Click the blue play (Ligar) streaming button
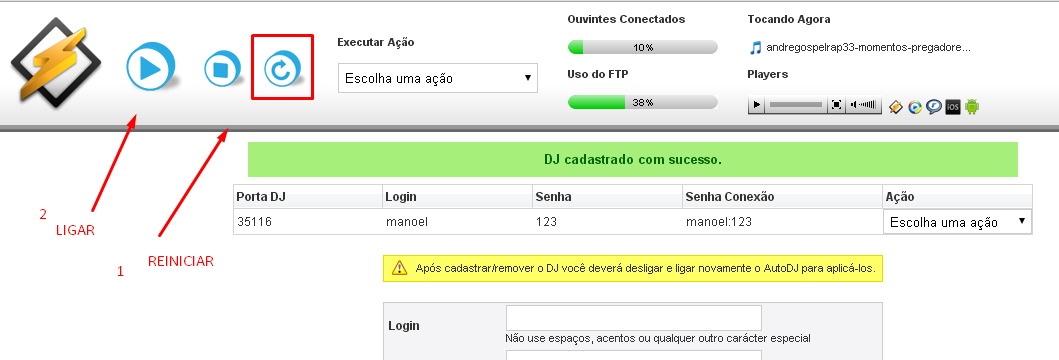 150,67
